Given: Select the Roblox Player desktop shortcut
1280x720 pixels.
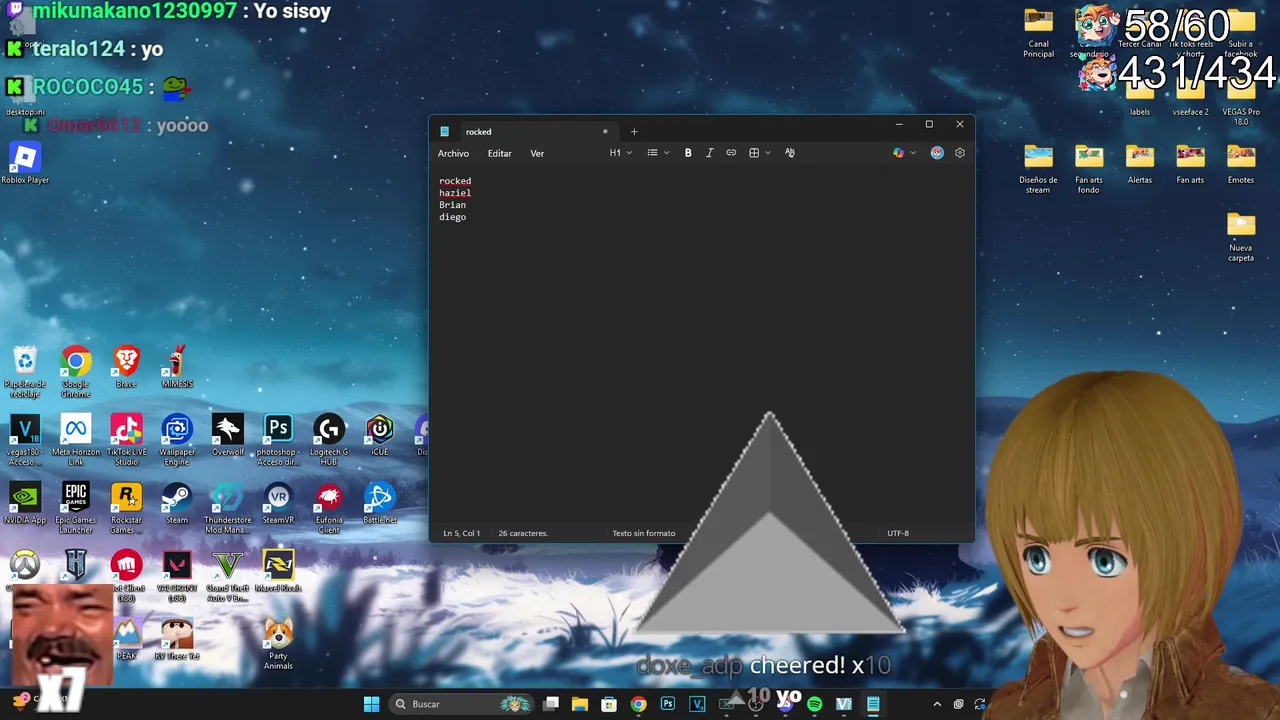Looking at the screenshot, I should [25, 163].
